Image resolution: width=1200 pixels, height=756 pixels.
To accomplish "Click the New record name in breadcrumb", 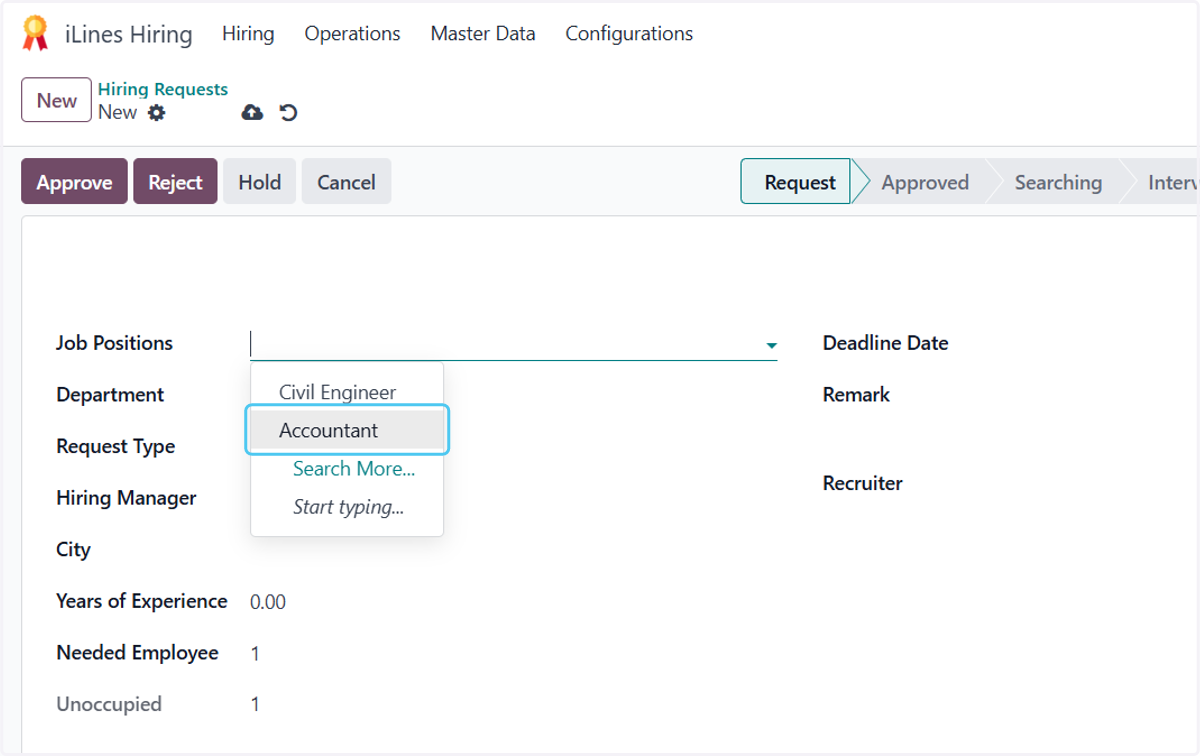I will 117,112.
